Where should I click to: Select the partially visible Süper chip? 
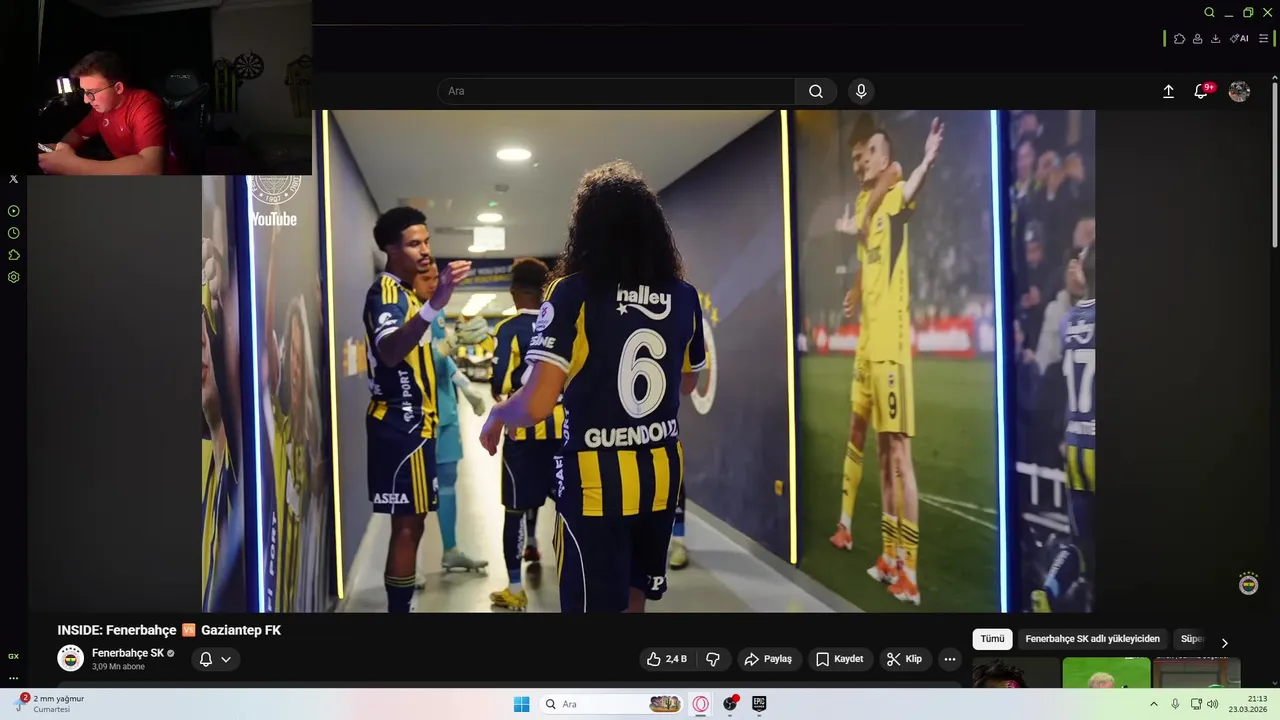[x=1192, y=639]
